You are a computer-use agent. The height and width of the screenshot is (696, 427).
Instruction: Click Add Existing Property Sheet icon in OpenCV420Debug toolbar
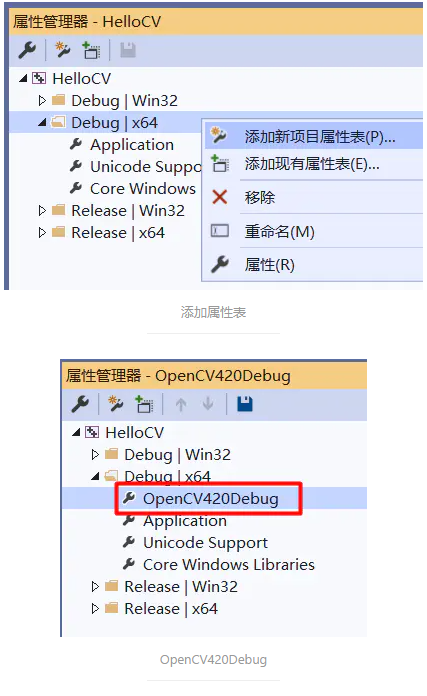[144, 404]
